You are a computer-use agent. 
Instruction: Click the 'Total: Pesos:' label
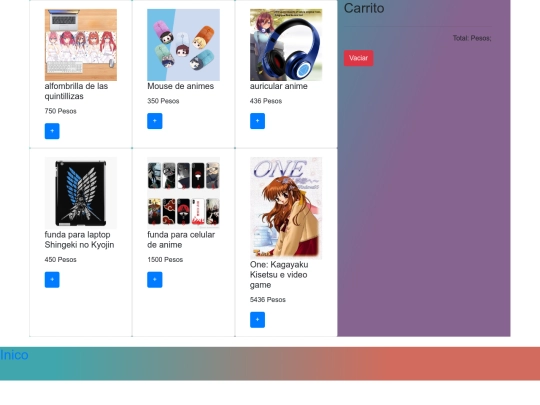pos(472,38)
